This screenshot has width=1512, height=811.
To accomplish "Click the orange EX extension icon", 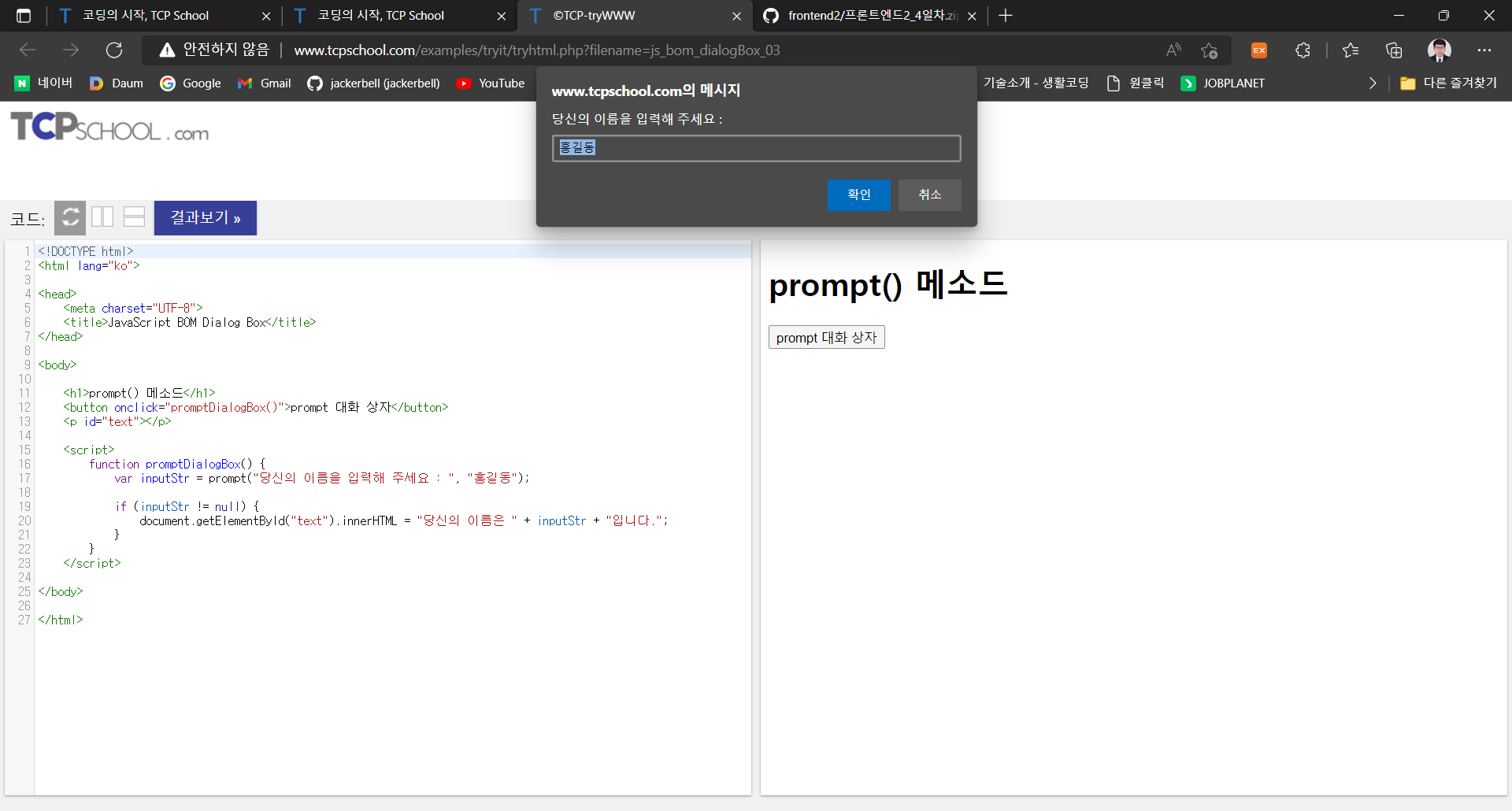I will 1259,50.
